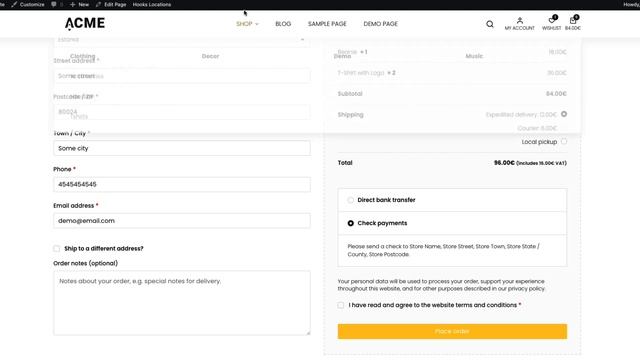Tick Ship to a different address checkbox
The width and height of the screenshot is (640, 360).
tap(57, 249)
